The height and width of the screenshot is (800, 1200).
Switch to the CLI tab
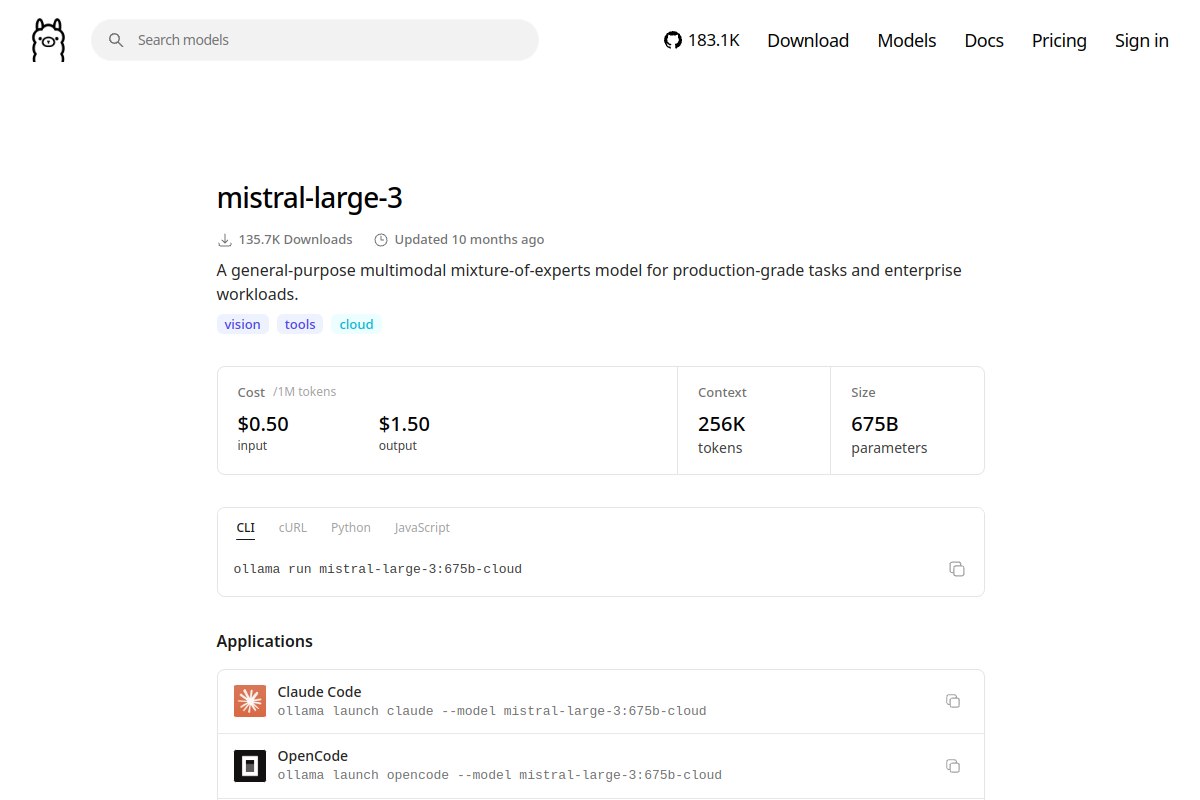tap(246, 528)
